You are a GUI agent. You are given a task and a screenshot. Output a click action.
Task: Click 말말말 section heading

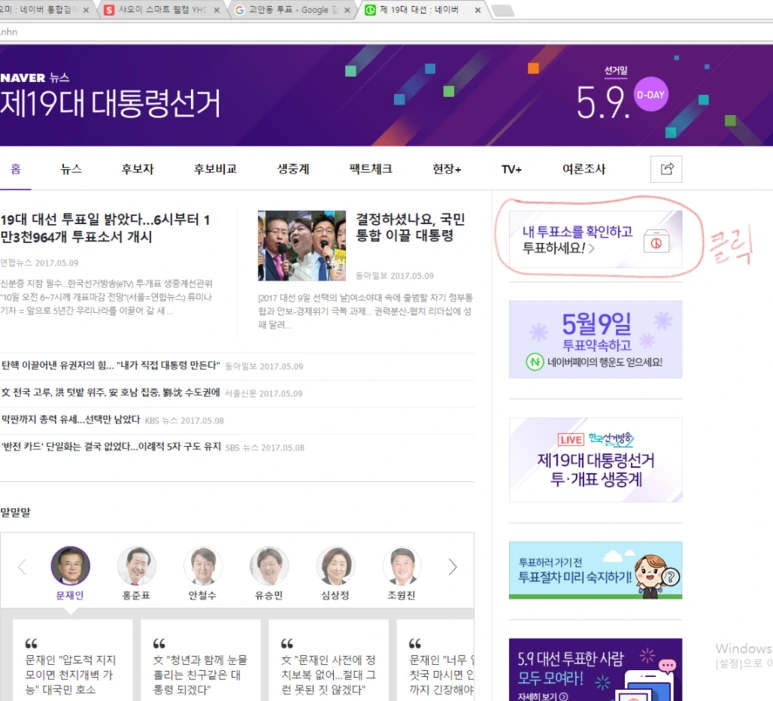pyautogui.click(x=15, y=512)
